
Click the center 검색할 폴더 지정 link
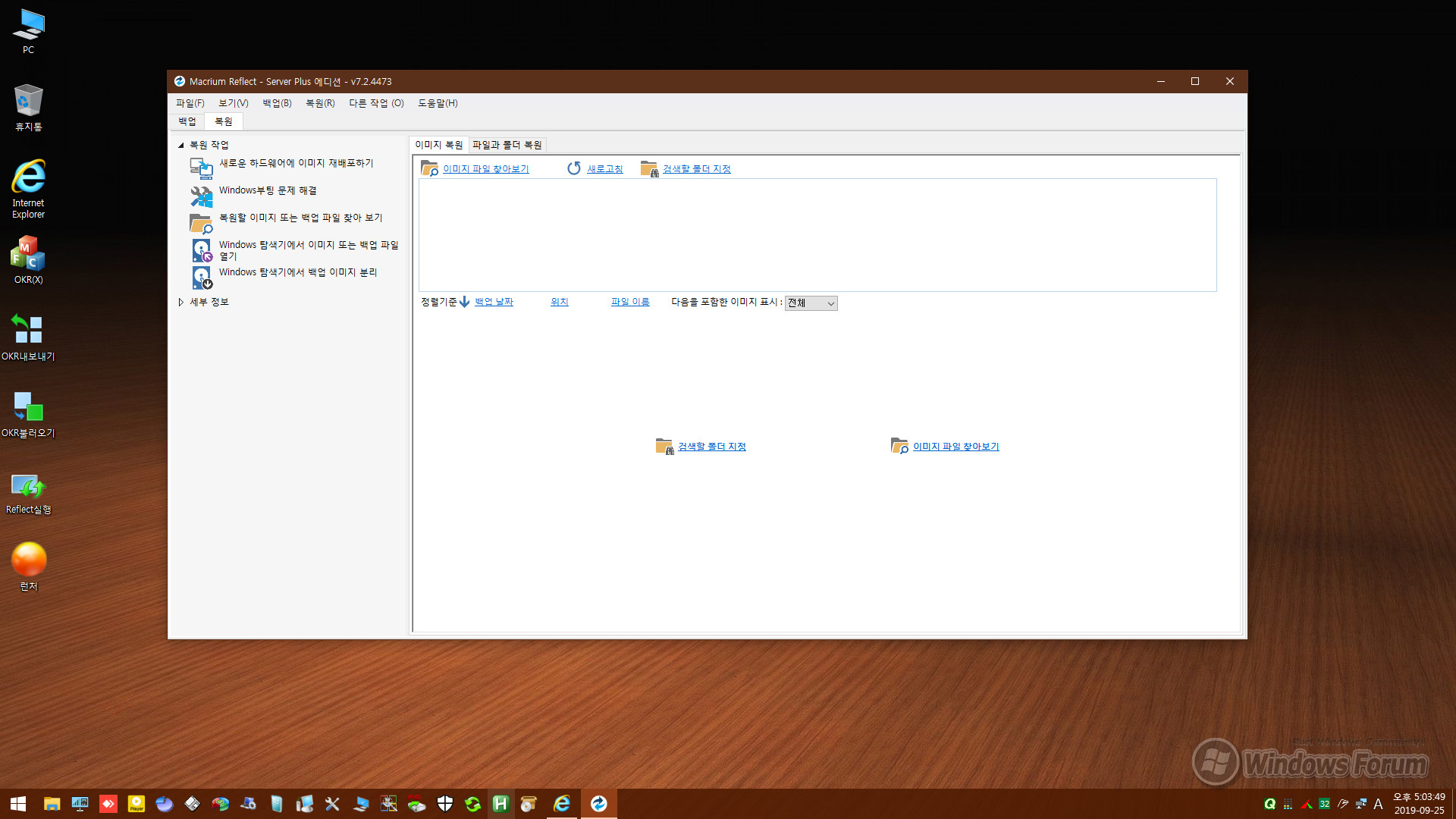(711, 447)
